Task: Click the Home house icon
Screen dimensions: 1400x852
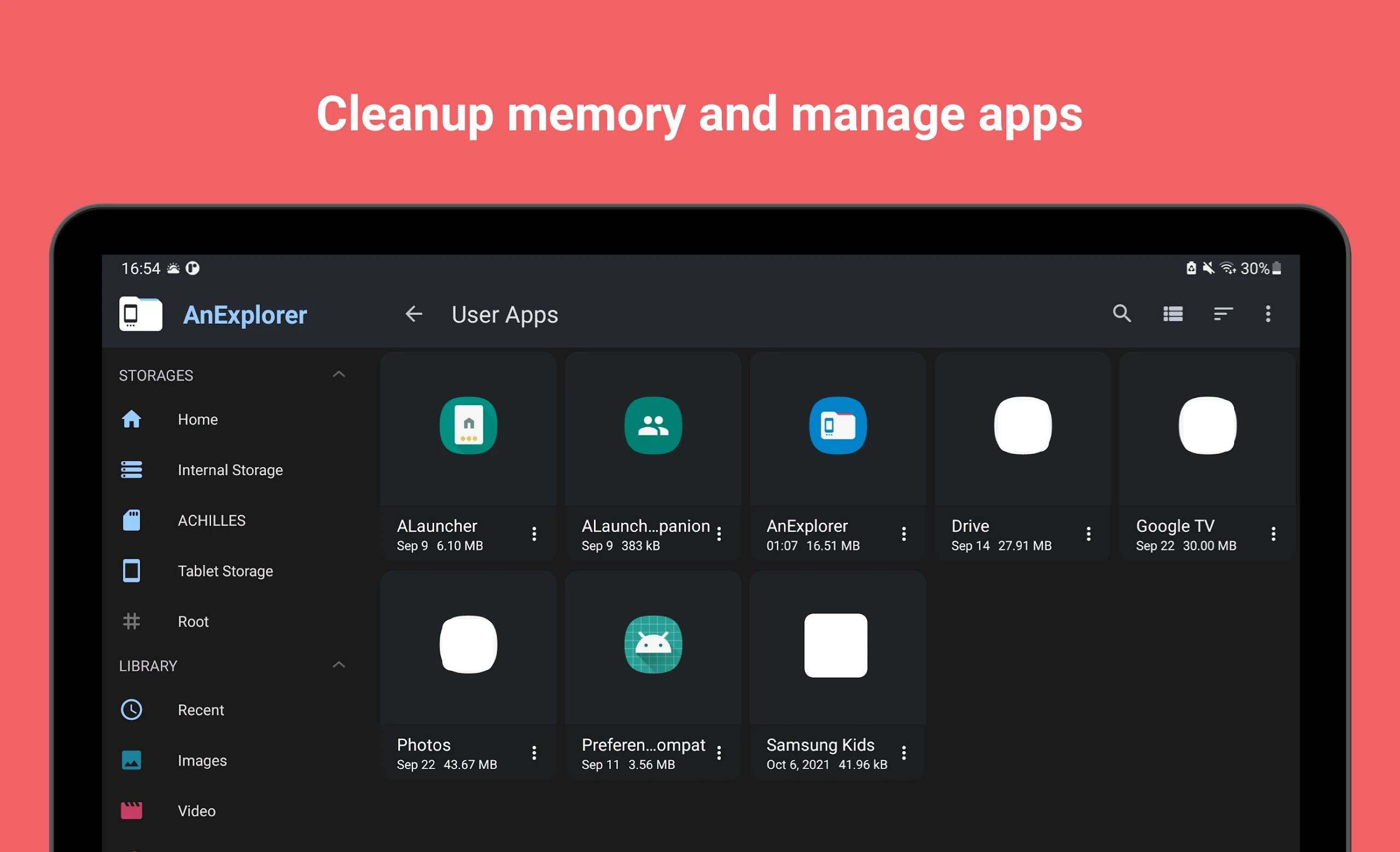Action: pos(131,419)
